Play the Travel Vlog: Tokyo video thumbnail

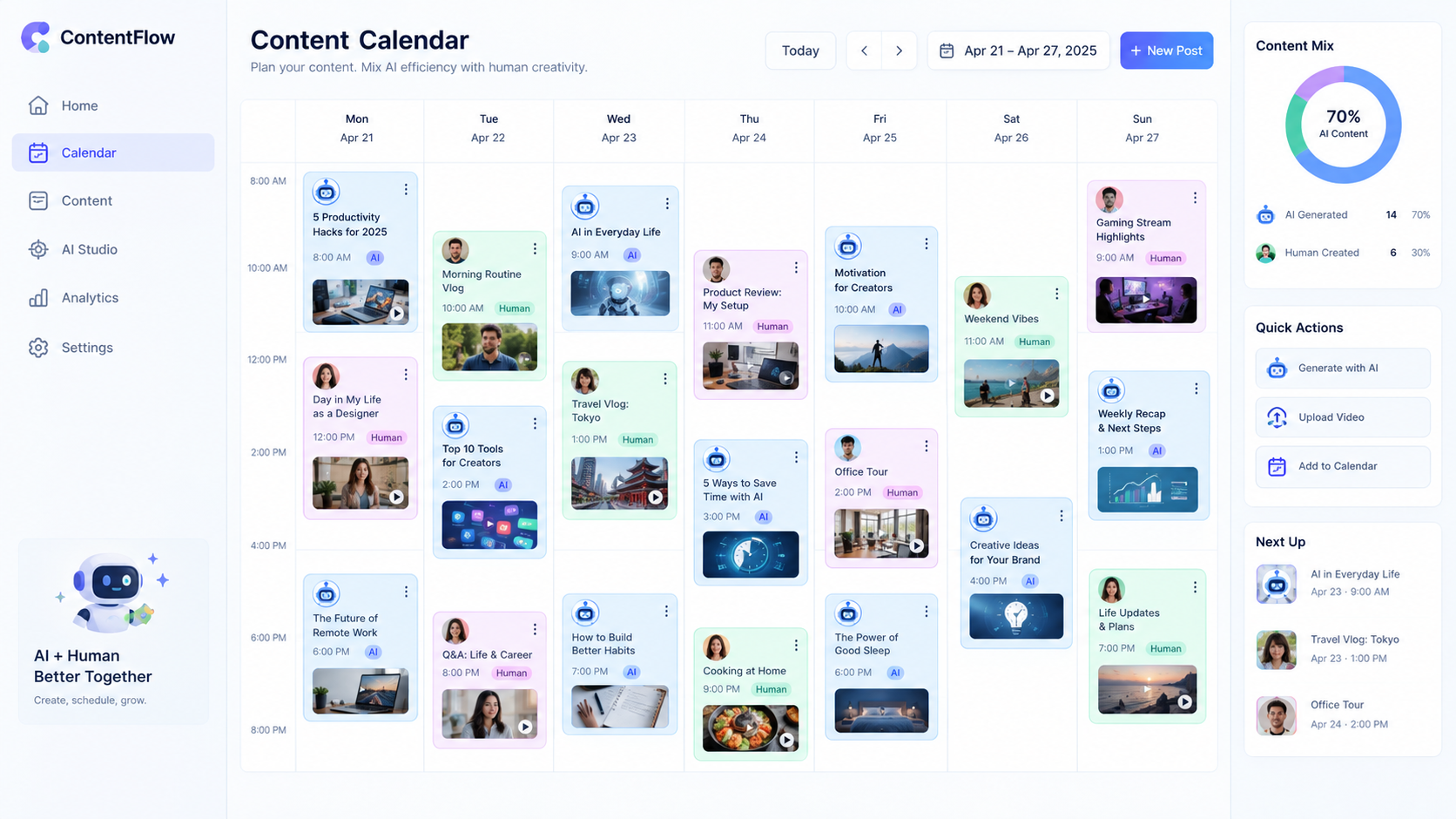tap(656, 497)
